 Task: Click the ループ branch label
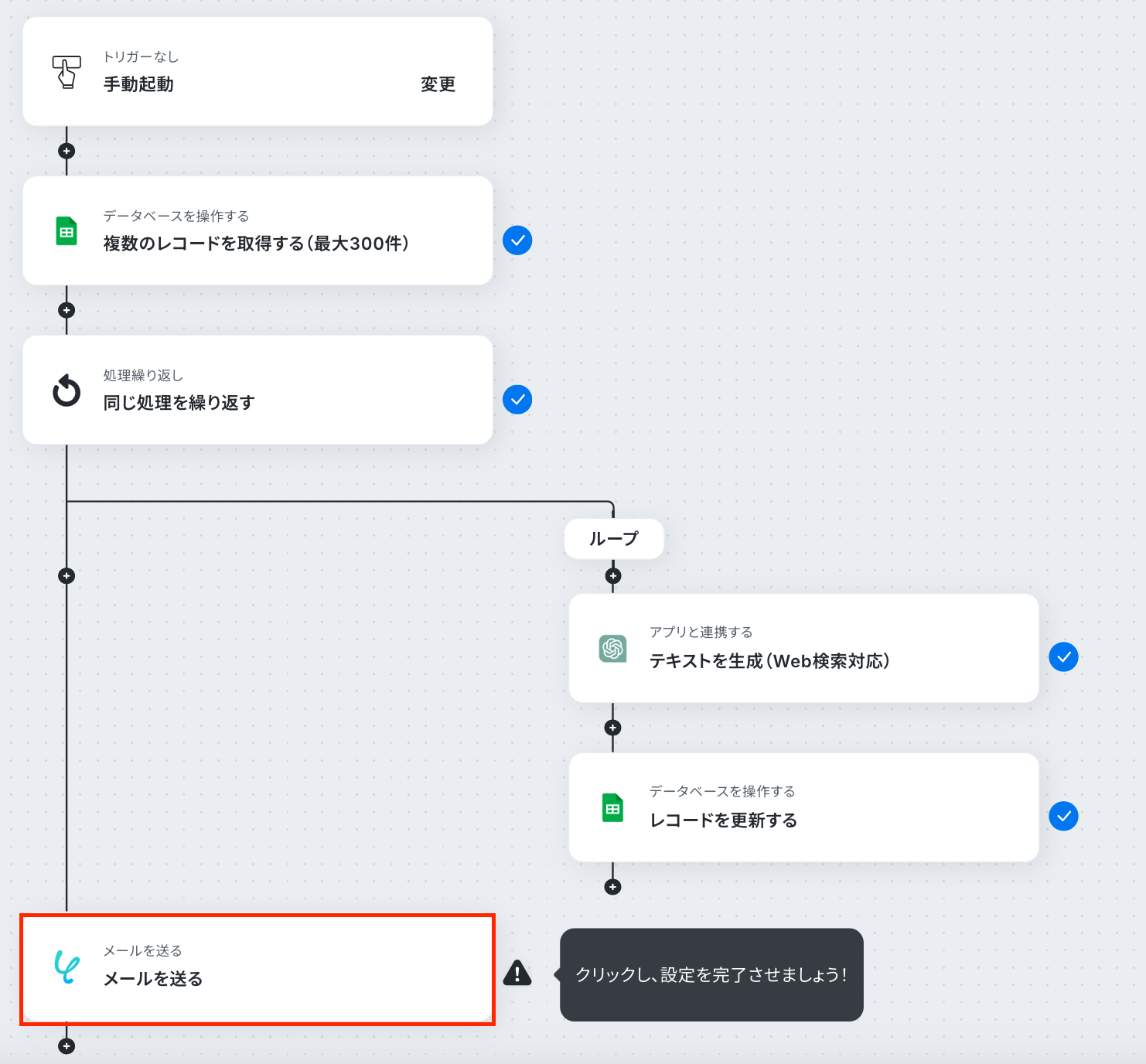point(614,538)
